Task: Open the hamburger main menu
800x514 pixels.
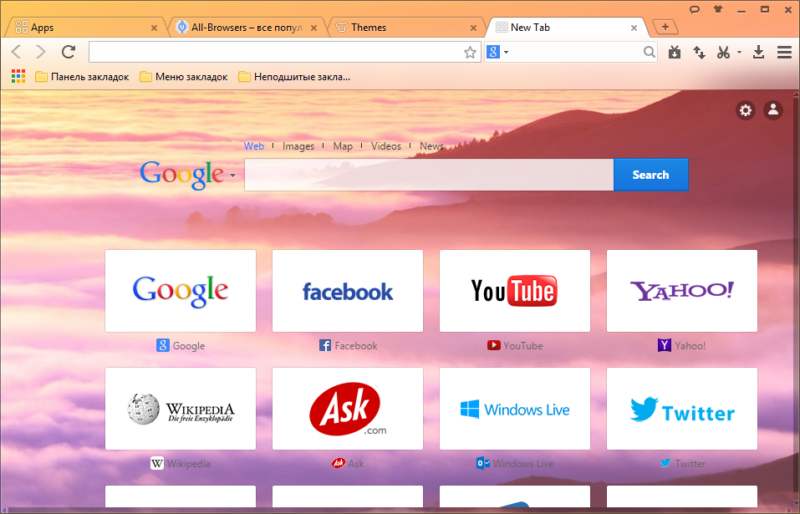Action: coord(782,52)
